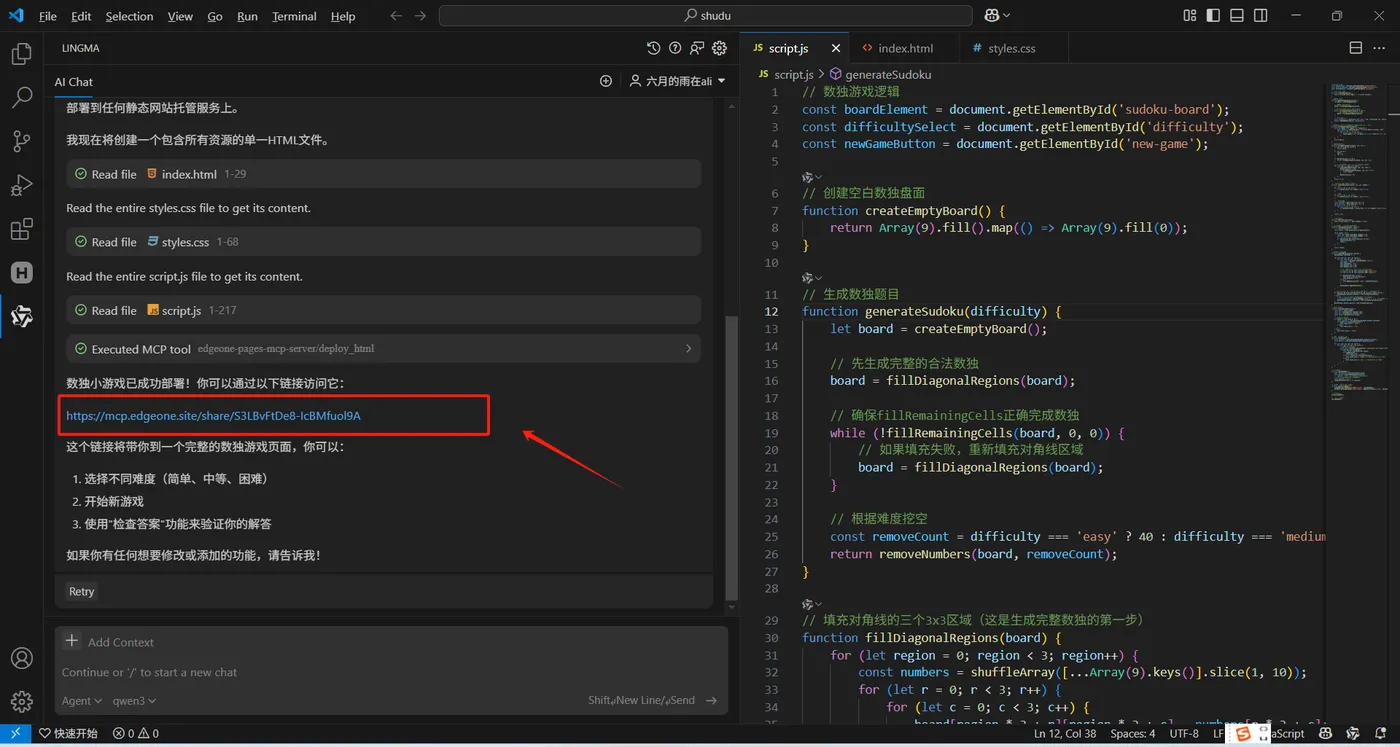This screenshot has height=747, width=1400.
Task: Open the mcp.edgeone.site share link
Action: pyautogui.click(x=213, y=415)
